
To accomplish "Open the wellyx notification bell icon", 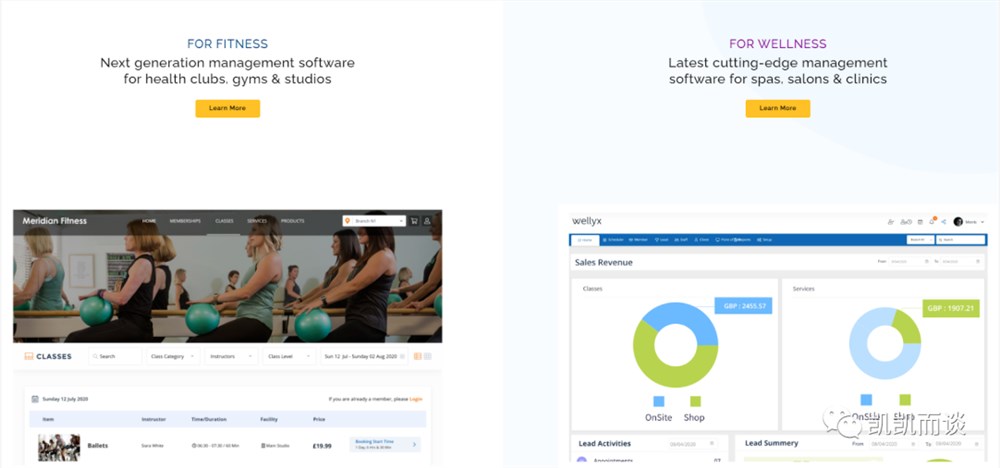I will [932, 221].
